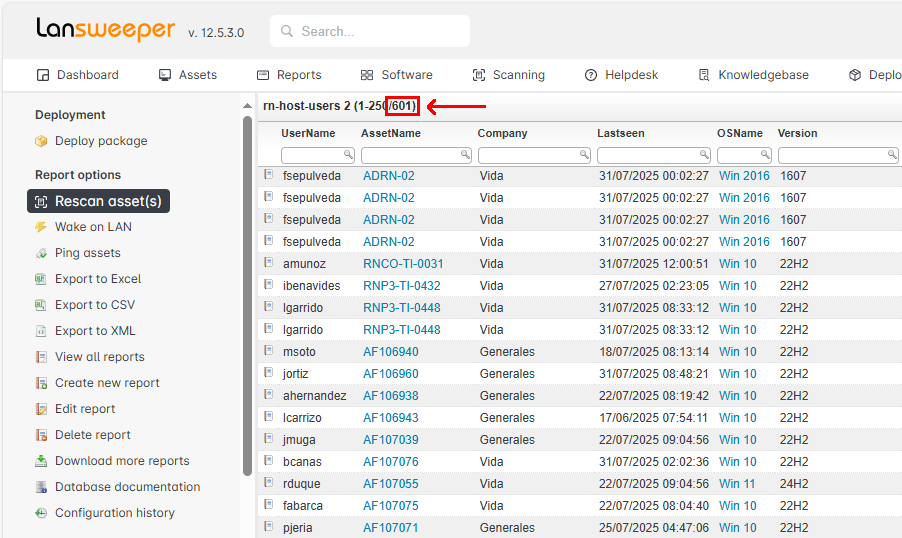Click the row icon beside user amunoz
The height and width of the screenshot is (538, 902).
[269, 263]
